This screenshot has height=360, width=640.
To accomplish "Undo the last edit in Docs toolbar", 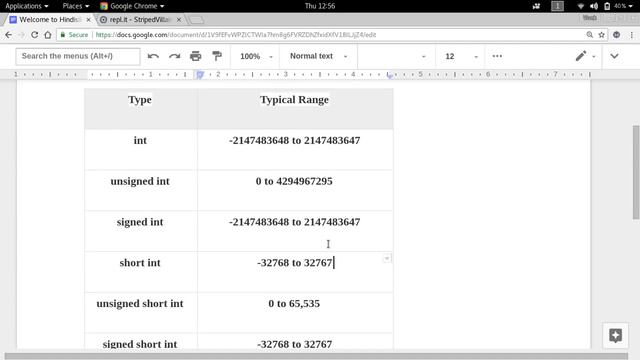I will click(x=153, y=56).
